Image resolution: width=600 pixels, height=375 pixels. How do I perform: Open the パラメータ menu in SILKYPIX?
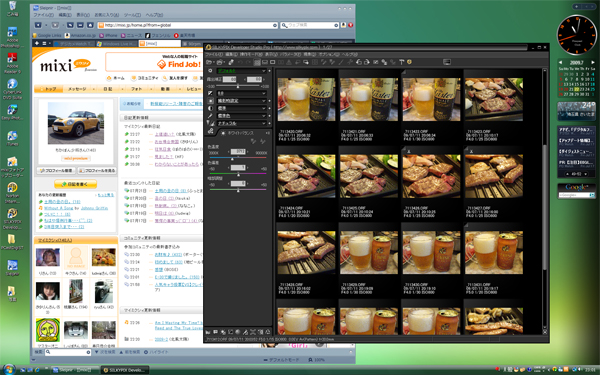290,54
